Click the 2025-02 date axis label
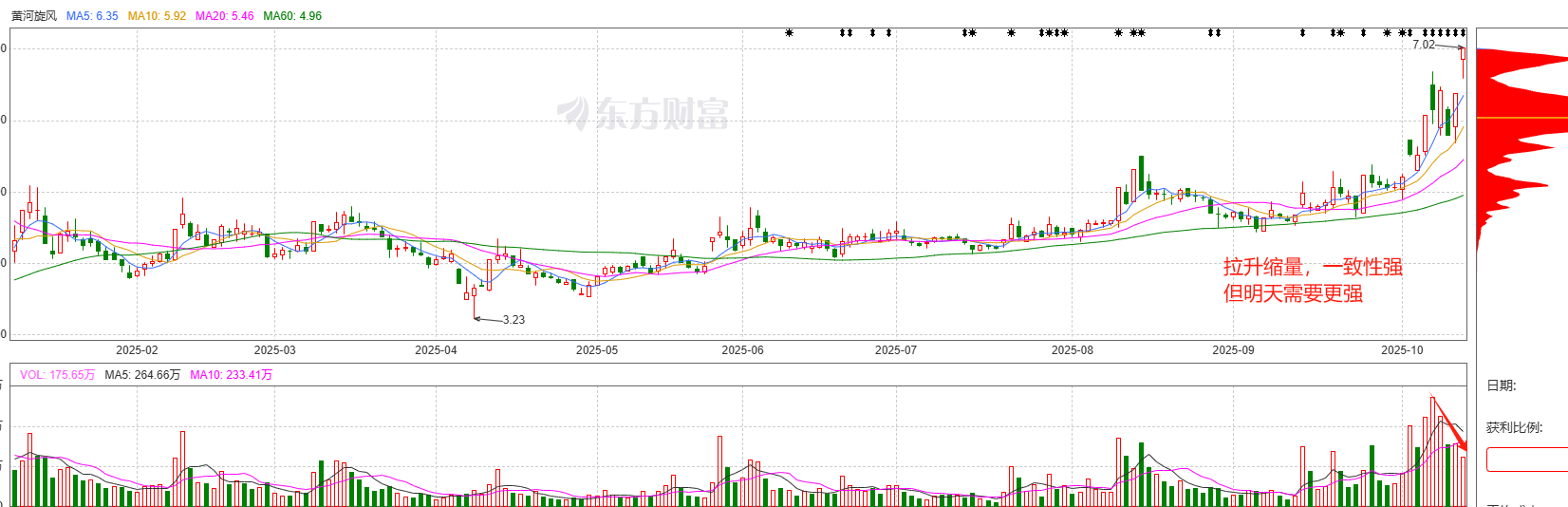This screenshot has height=507, width=1568. (137, 350)
